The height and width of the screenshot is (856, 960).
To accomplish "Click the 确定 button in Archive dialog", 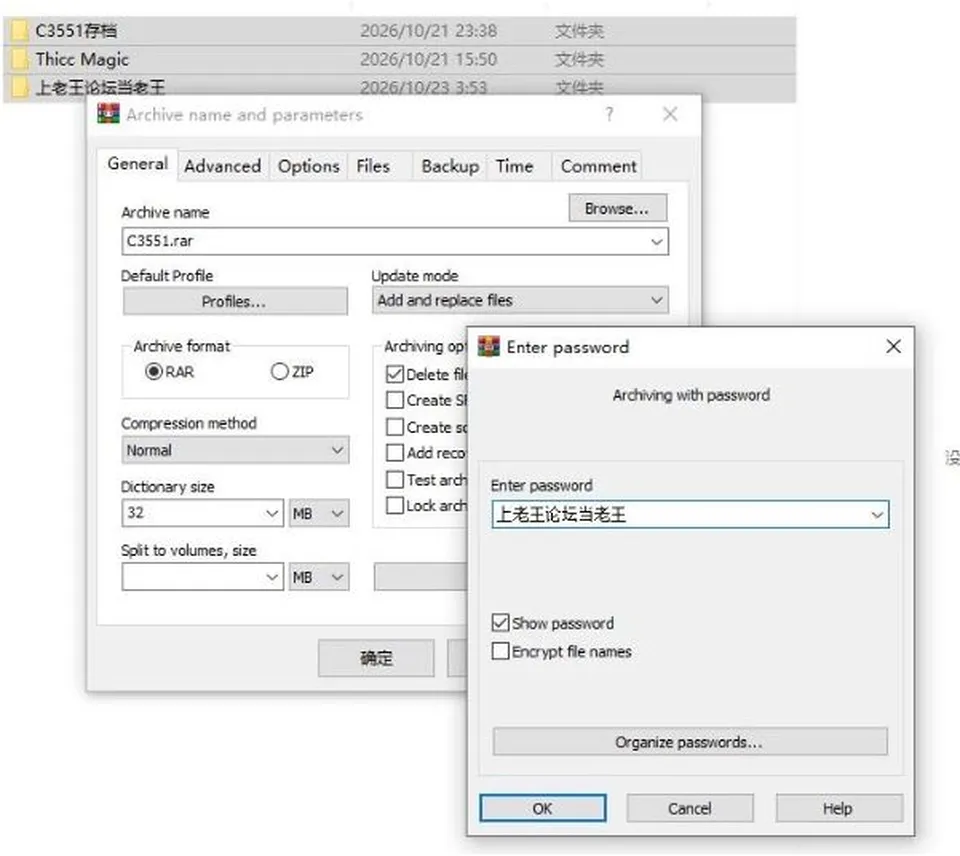I will [x=376, y=658].
